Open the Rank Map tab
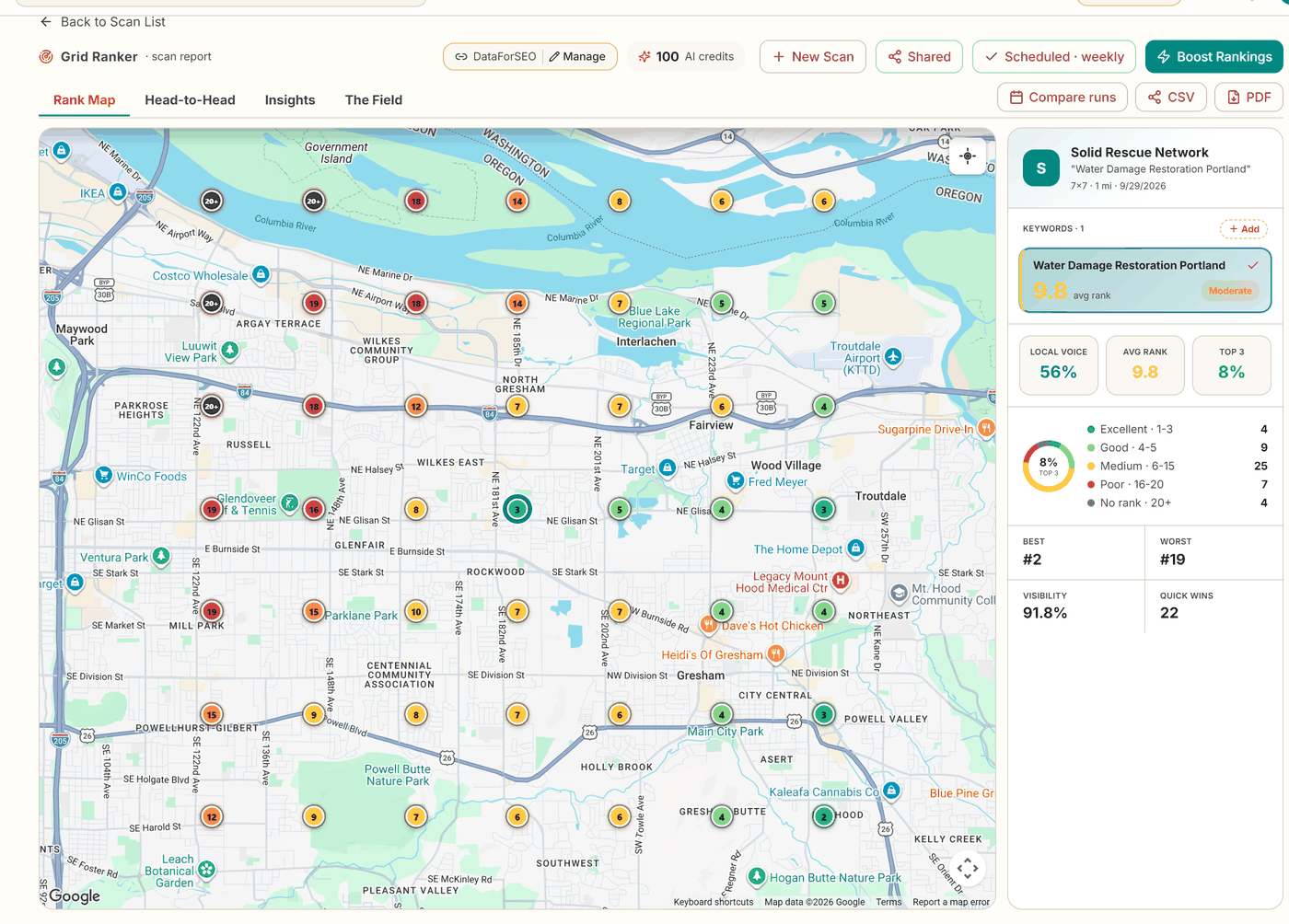The image size is (1289, 924). 84,100
